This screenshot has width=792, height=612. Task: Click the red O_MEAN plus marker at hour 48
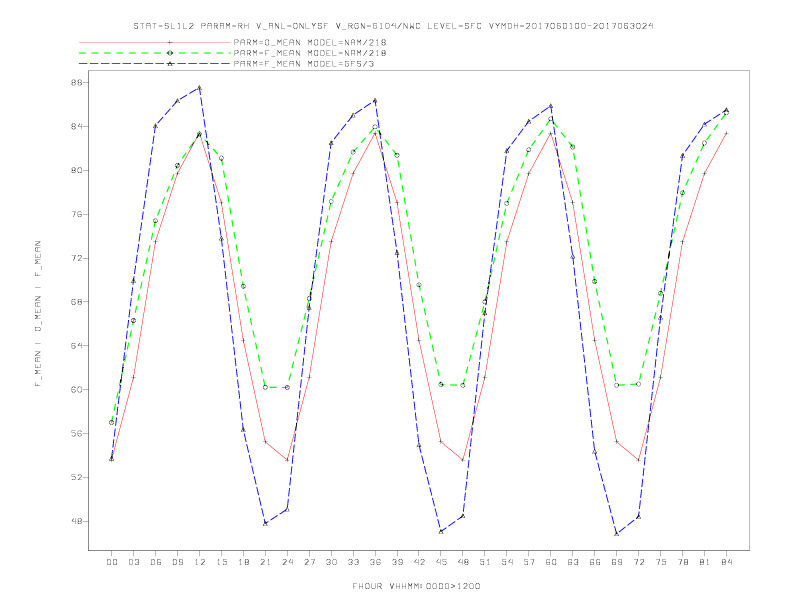point(463,460)
